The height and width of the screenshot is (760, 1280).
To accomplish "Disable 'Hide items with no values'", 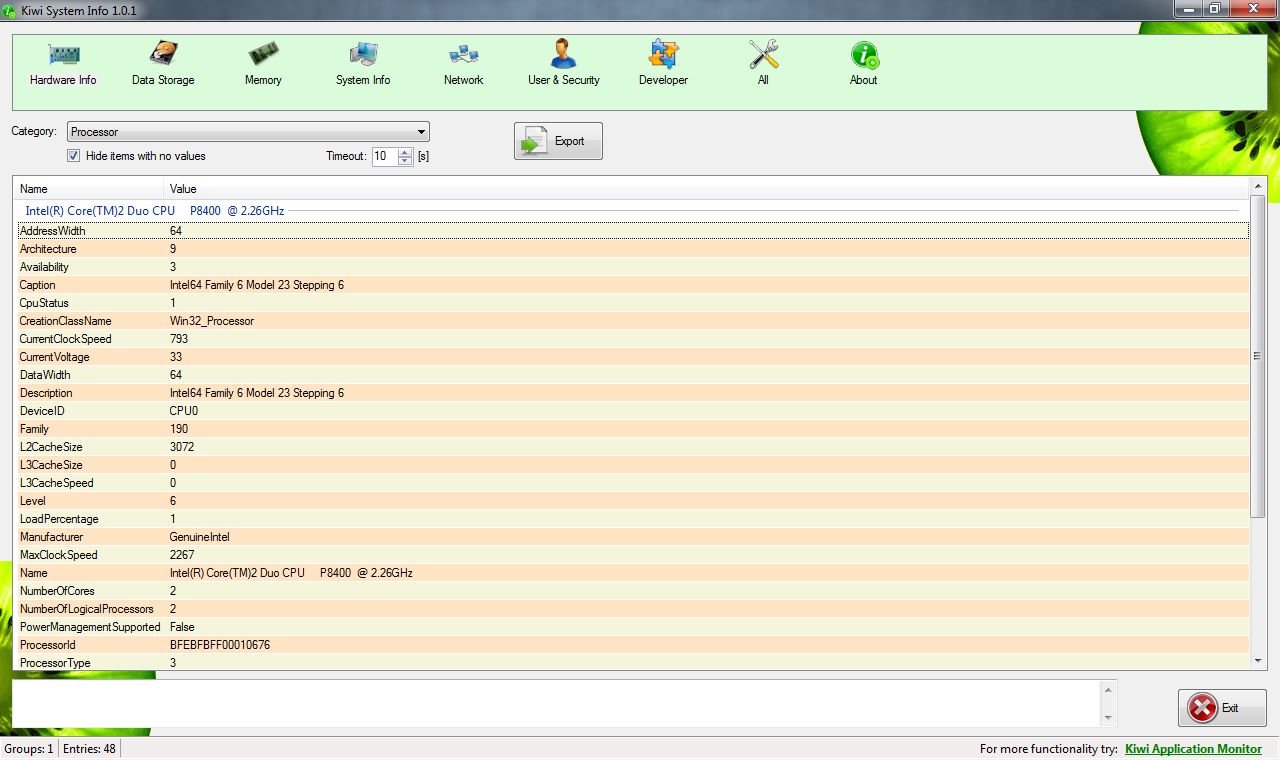I will (73, 155).
